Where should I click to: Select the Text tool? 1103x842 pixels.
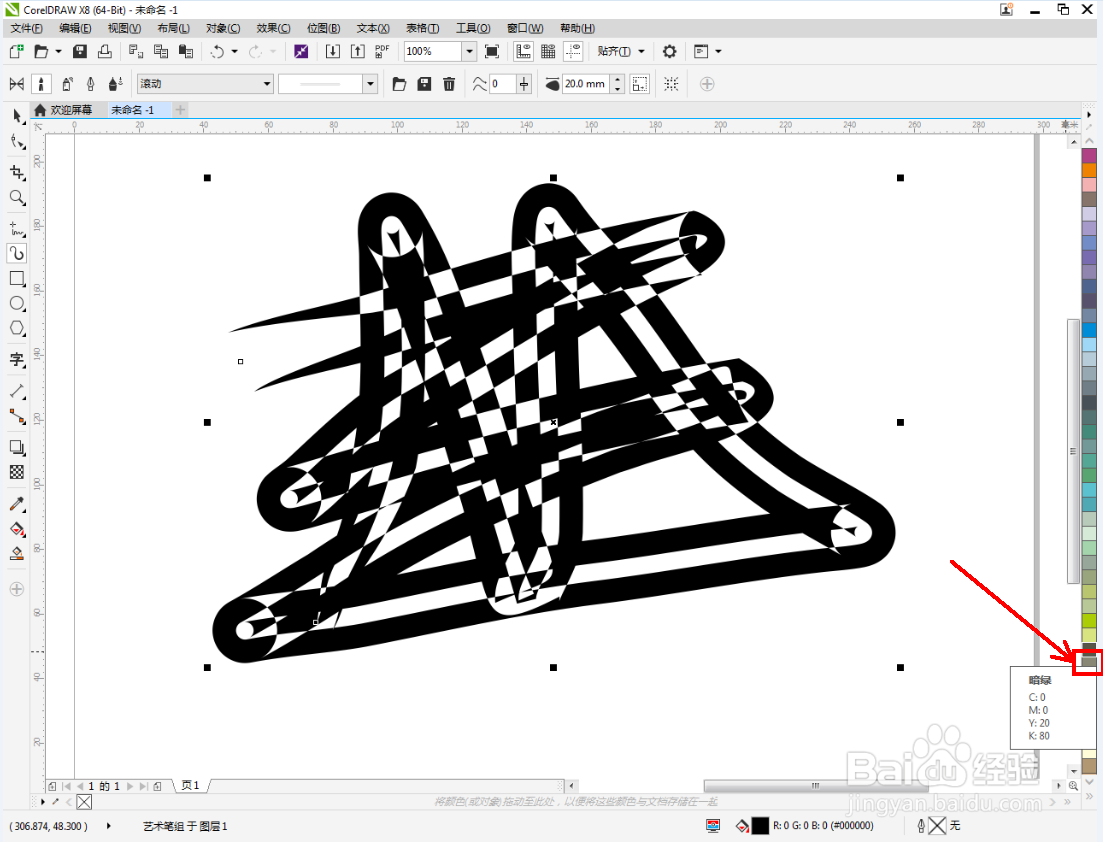click(x=17, y=359)
